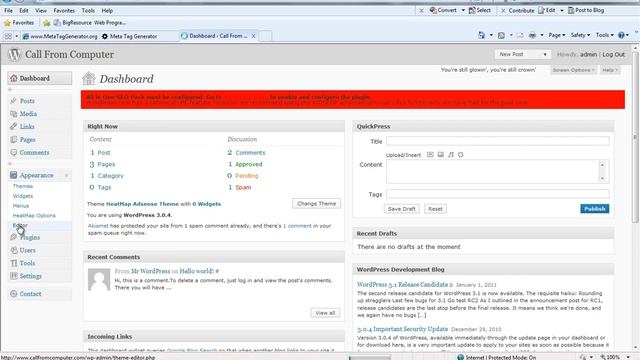Switch to www.MetaTagGenerator.org tab
Screen dimensions: 640x360
point(60,36)
